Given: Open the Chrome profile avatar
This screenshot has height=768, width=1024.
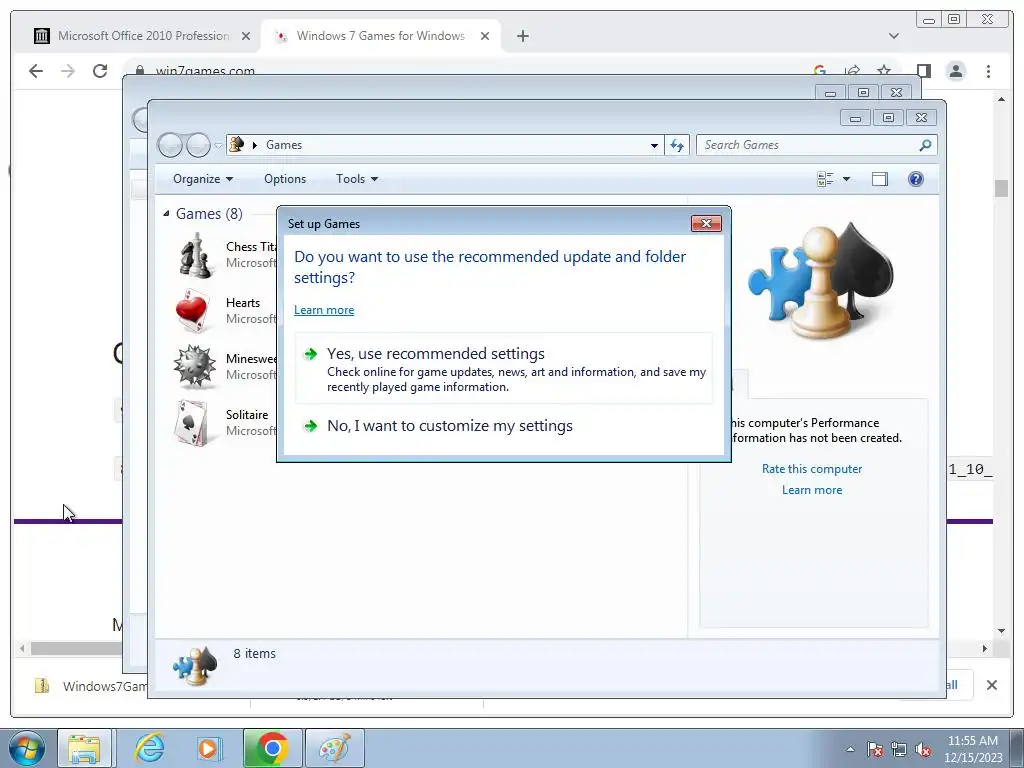Looking at the screenshot, I should (956, 71).
